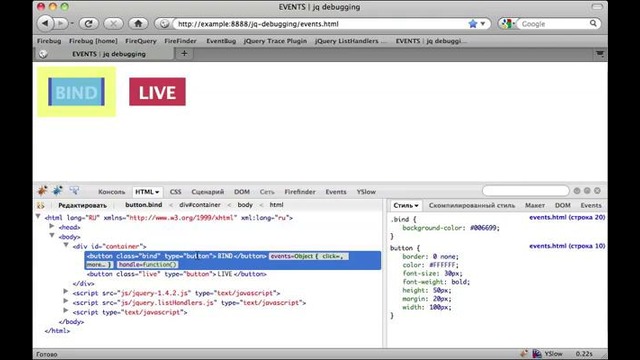Bookmark the page with the star icon
This screenshot has width=640, height=360.
(x=473, y=24)
